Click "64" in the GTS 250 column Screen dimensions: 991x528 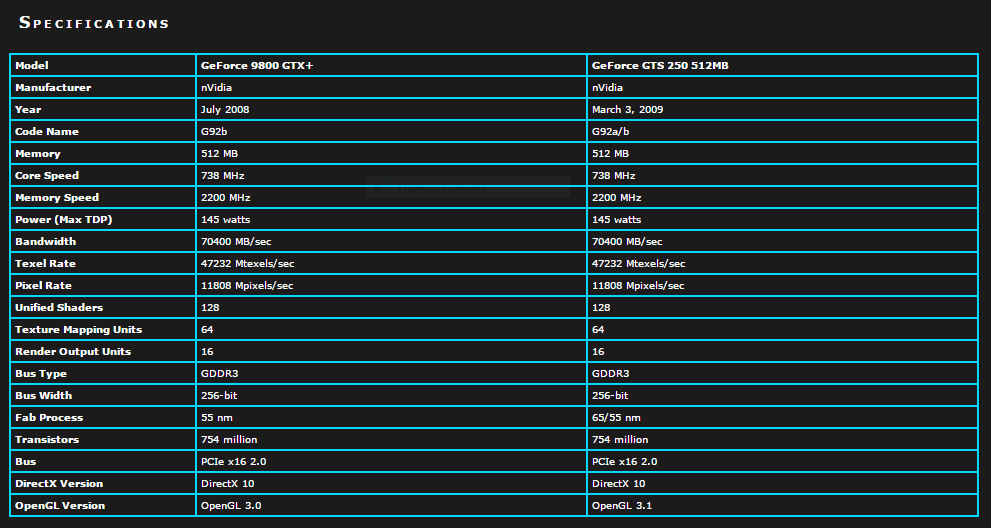[x=598, y=329]
